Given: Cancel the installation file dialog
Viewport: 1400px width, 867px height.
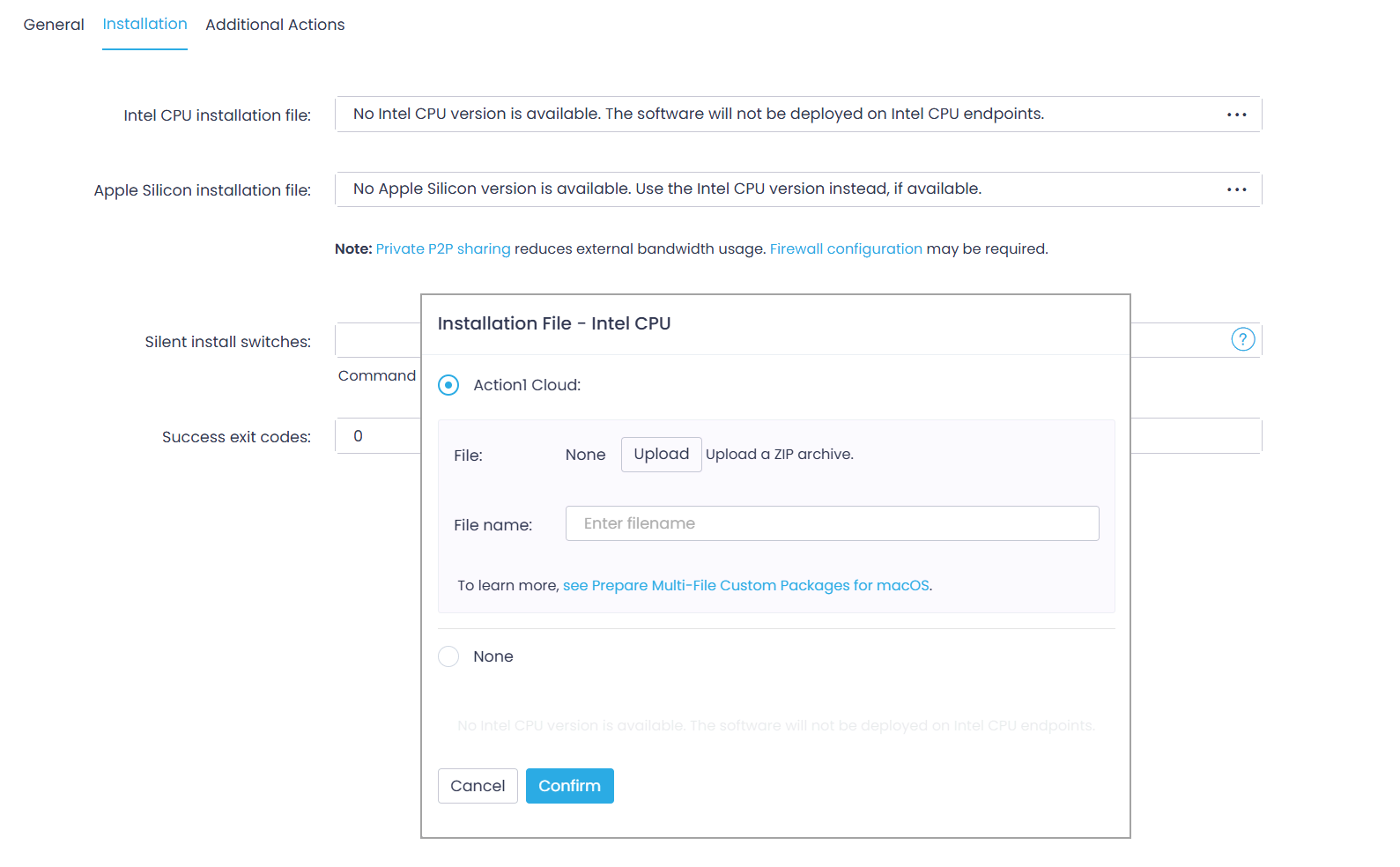Looking at the screenshot, I should (x=478, y=786).
